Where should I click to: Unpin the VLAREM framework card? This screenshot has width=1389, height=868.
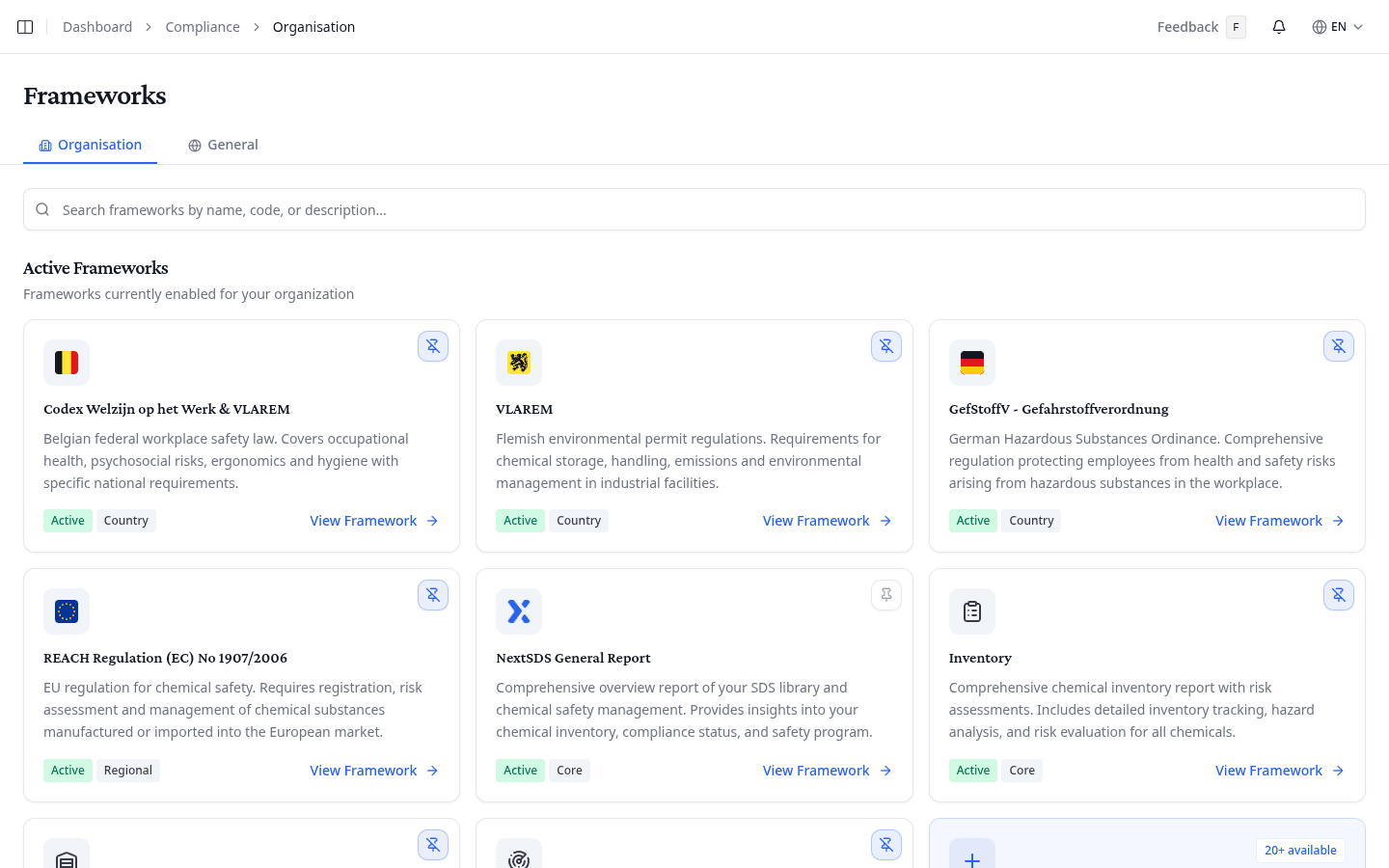point(886,346)
